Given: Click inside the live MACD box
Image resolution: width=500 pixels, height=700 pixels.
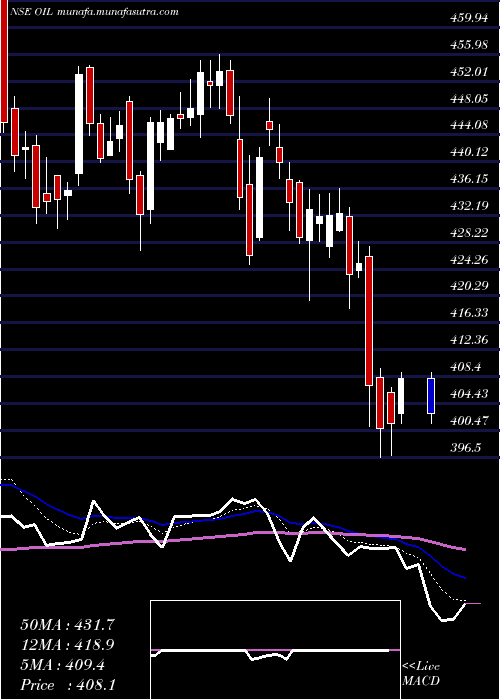Looking at the screenshot, I should [275, 650].
